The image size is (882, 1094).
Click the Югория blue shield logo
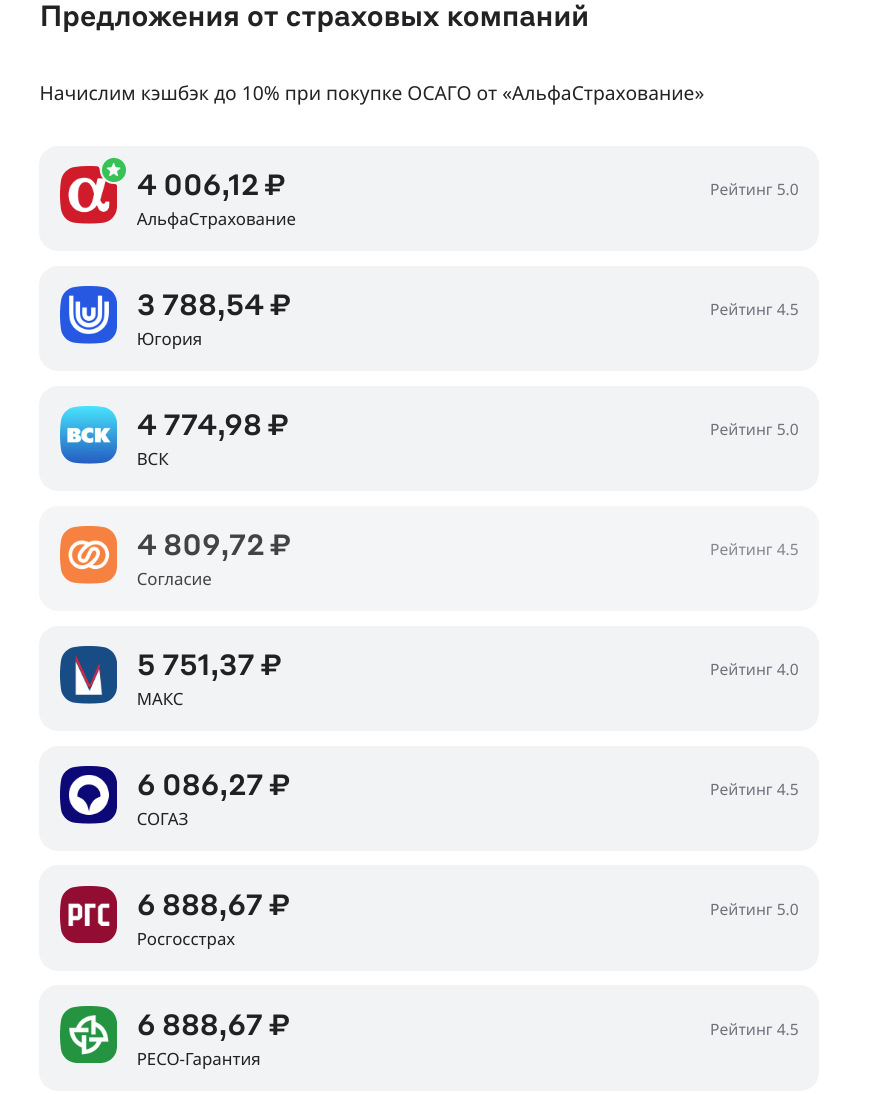coord(88,315)
